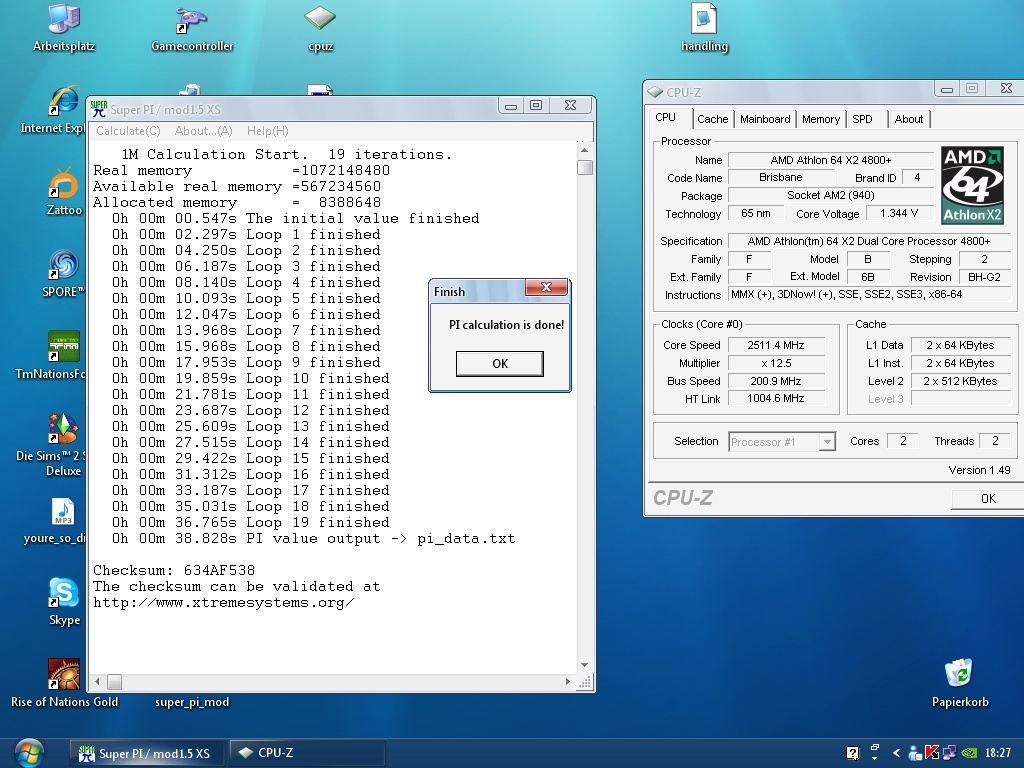Open the Help(H) menu in Super PI
The height and width of the screenshot is (768, 1024).
pos(267,131)
